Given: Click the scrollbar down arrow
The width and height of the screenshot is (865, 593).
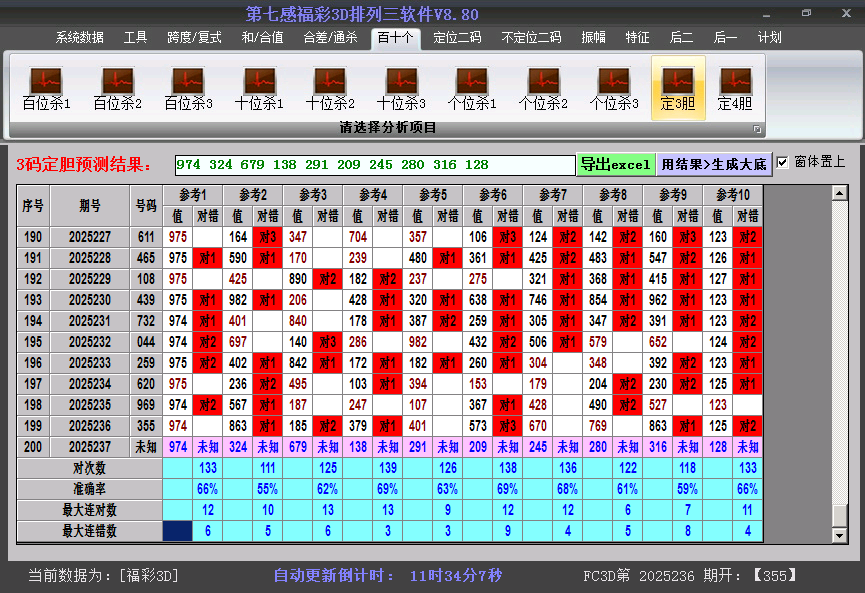Looking at the screenshot, I should (840, 535).
